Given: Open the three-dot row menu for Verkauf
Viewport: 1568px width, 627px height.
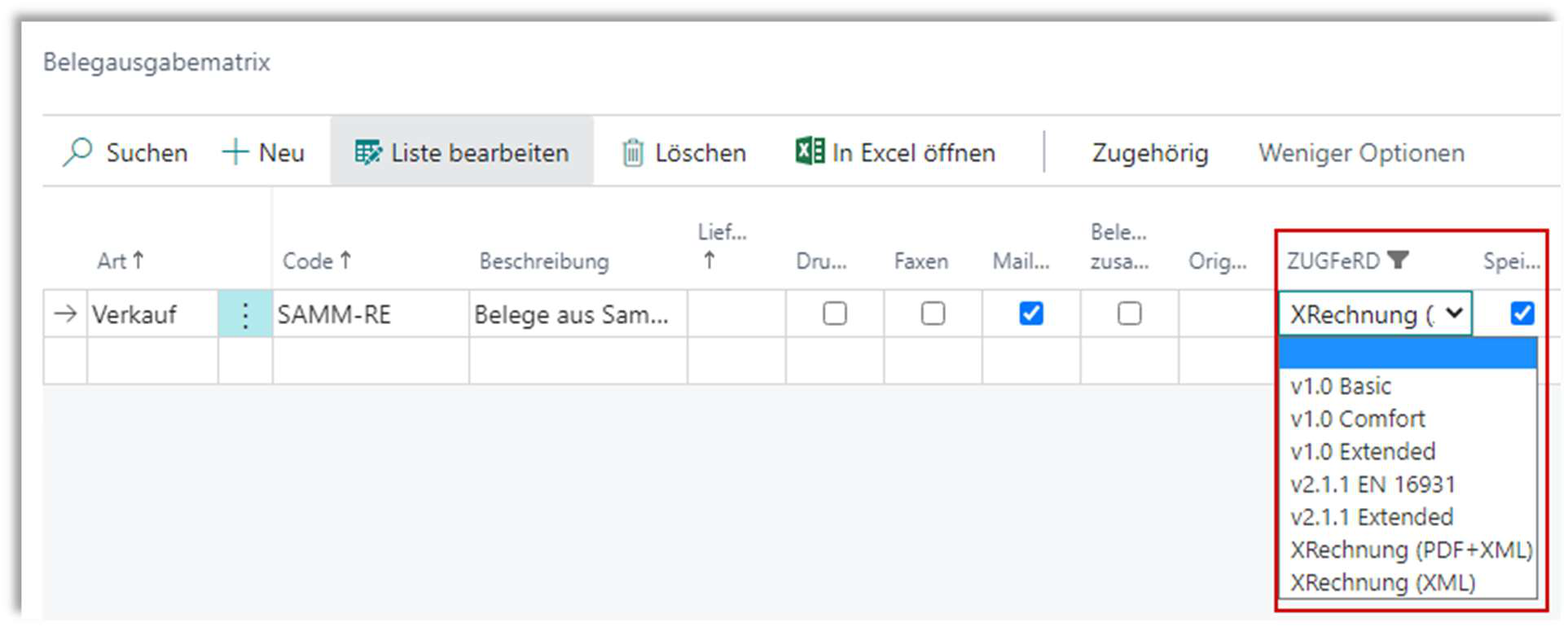Looking at the screenshot, I should (x=244, y=314).
